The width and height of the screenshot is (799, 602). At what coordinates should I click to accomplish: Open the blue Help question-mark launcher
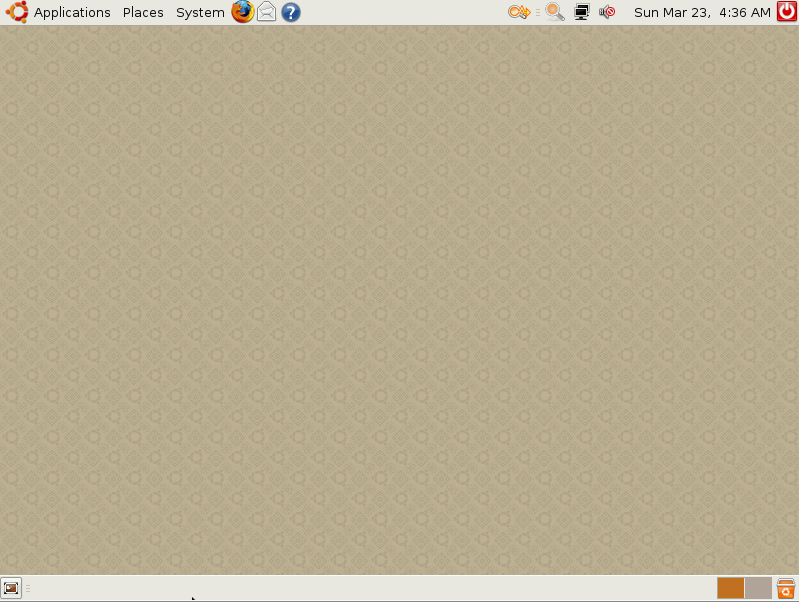tap(290, 12)
